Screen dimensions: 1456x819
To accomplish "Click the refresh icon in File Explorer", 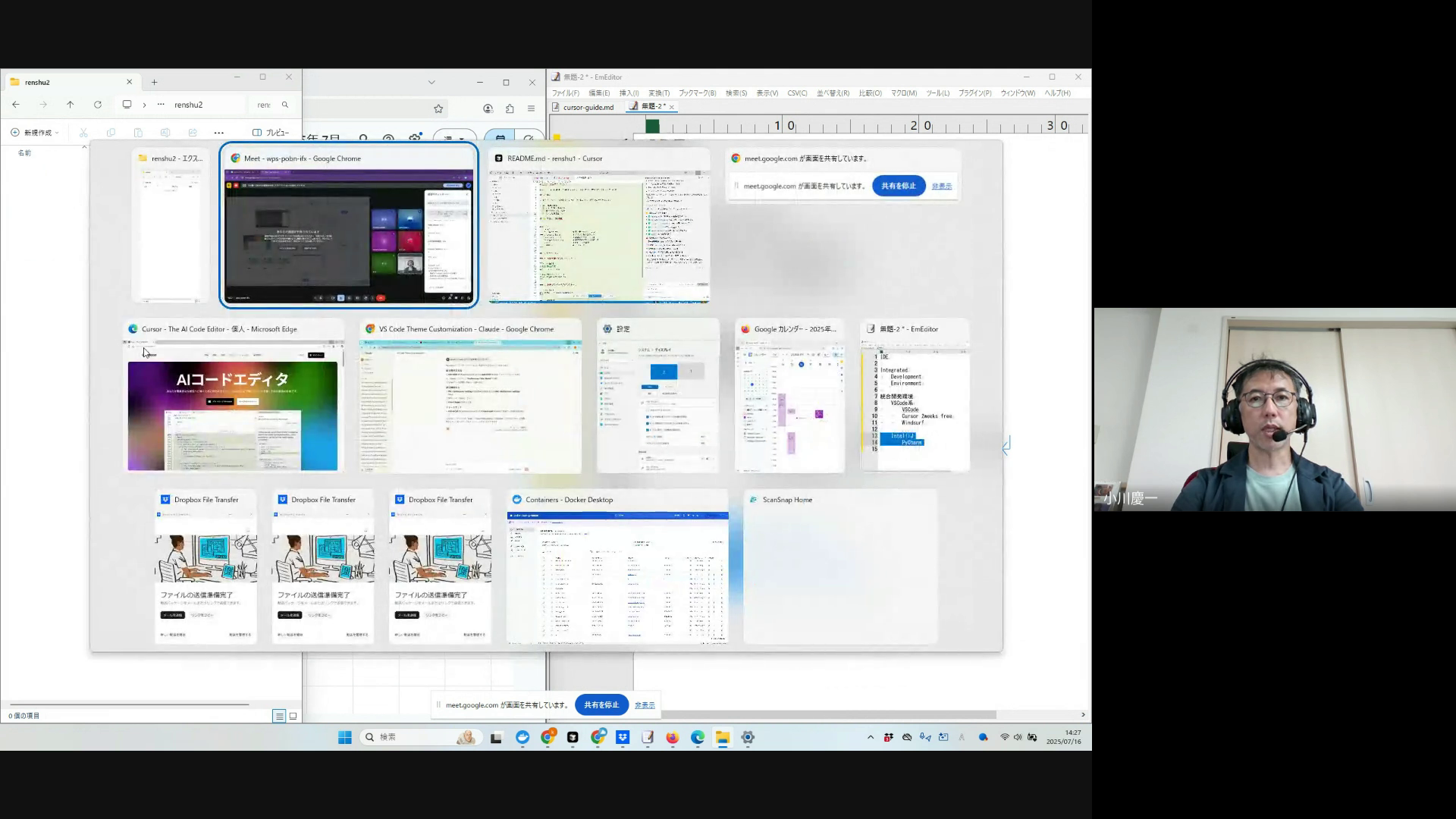I will click(x=98, y=105).
